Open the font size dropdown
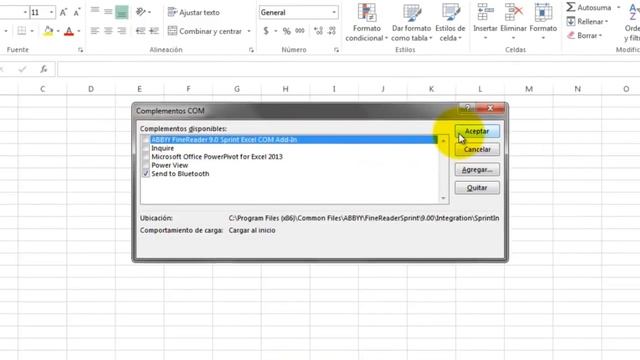 click(51, 13)
